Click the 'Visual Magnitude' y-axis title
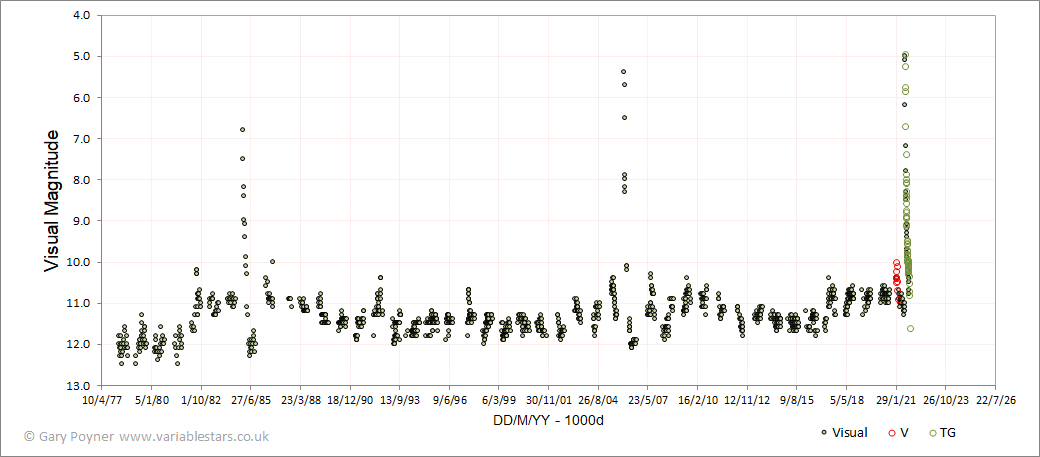Screen dimensions: 1040x457 click(52, 200)
